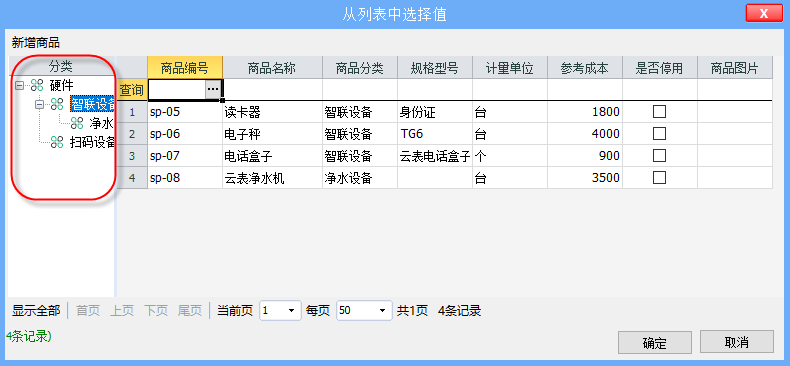Select row number 2 header
The width and height of the screenshot is (790, 366).
[132, 134]
